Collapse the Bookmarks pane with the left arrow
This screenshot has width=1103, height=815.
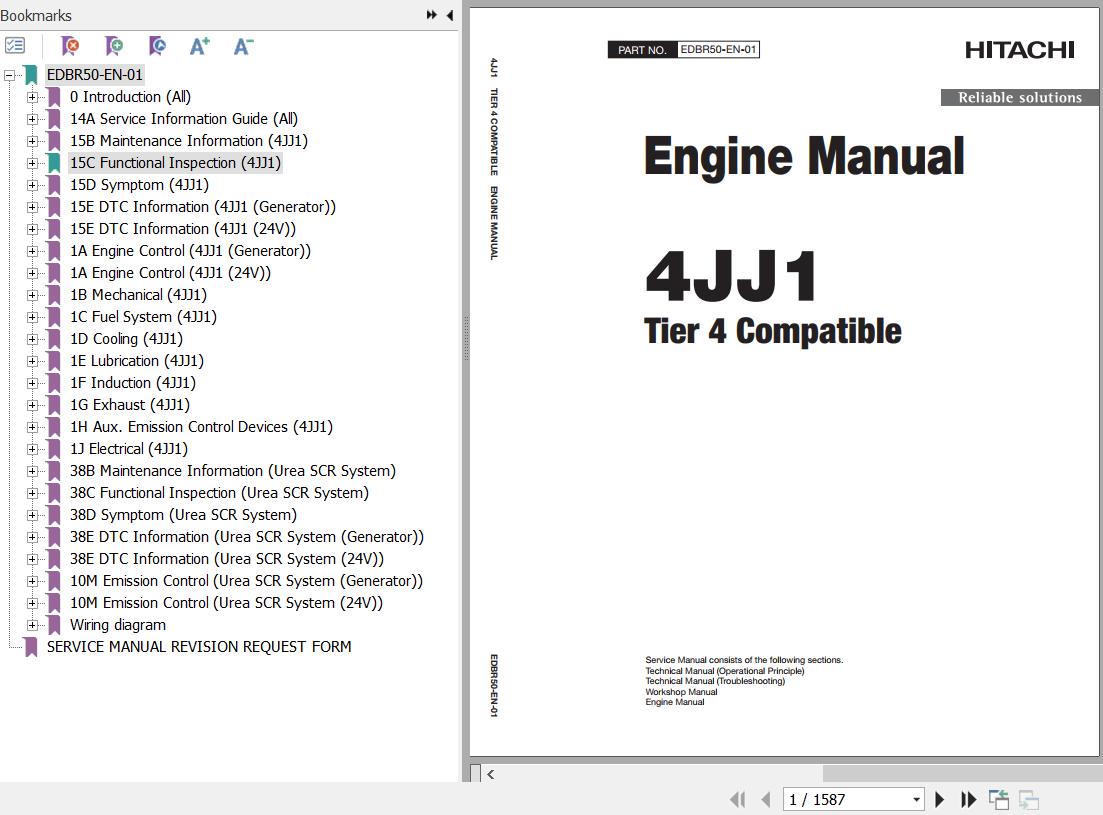tap(450, 15)
